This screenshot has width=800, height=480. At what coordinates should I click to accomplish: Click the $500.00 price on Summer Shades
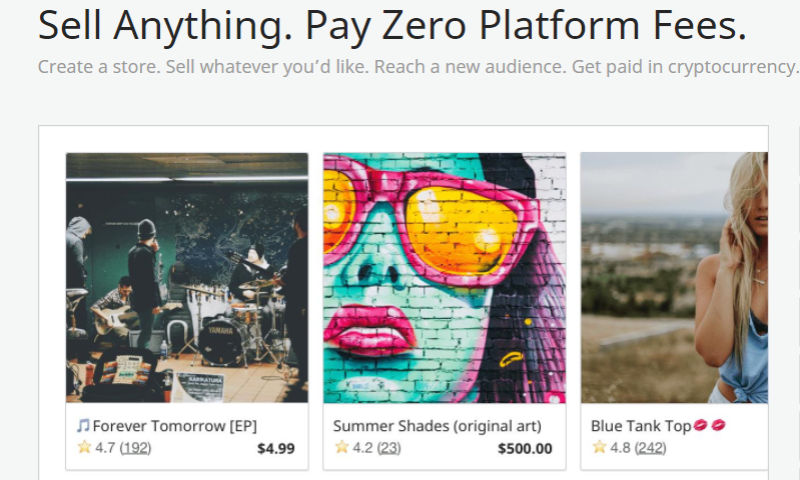coord(525,448)
